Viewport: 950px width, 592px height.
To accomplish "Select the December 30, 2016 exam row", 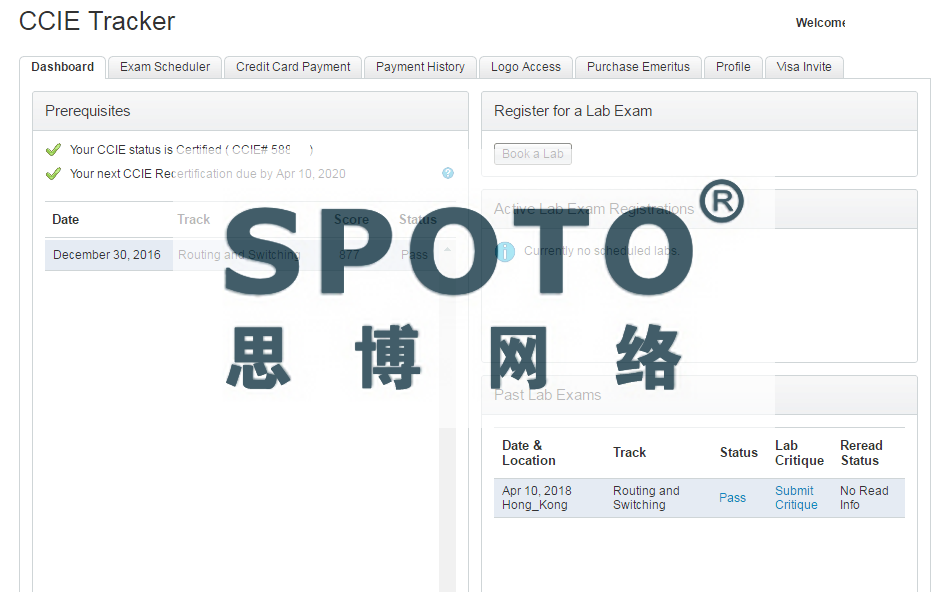I will pyautogui.click(x=107, y=255).
